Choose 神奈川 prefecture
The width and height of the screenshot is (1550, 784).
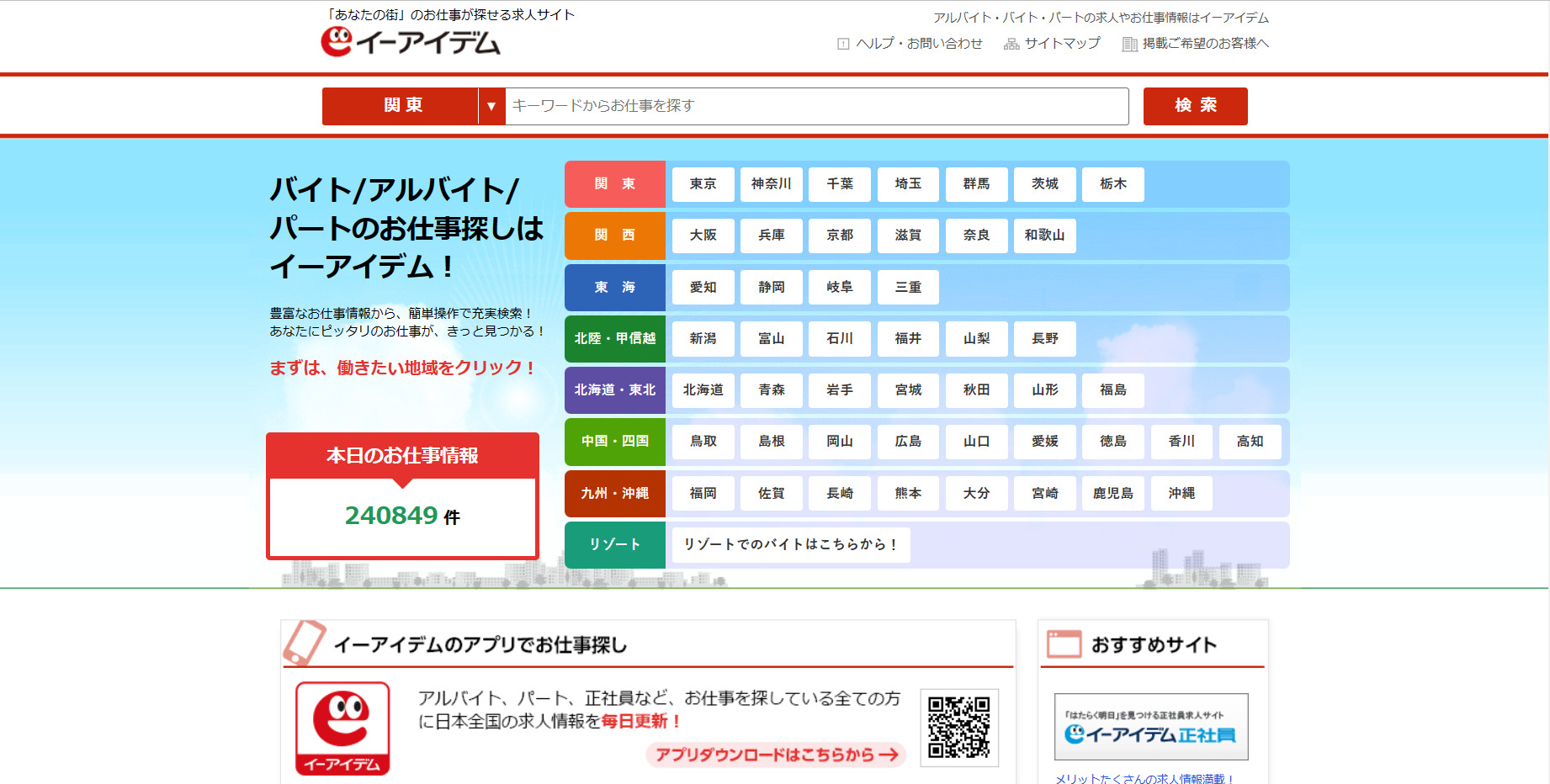tap(772, 184)
